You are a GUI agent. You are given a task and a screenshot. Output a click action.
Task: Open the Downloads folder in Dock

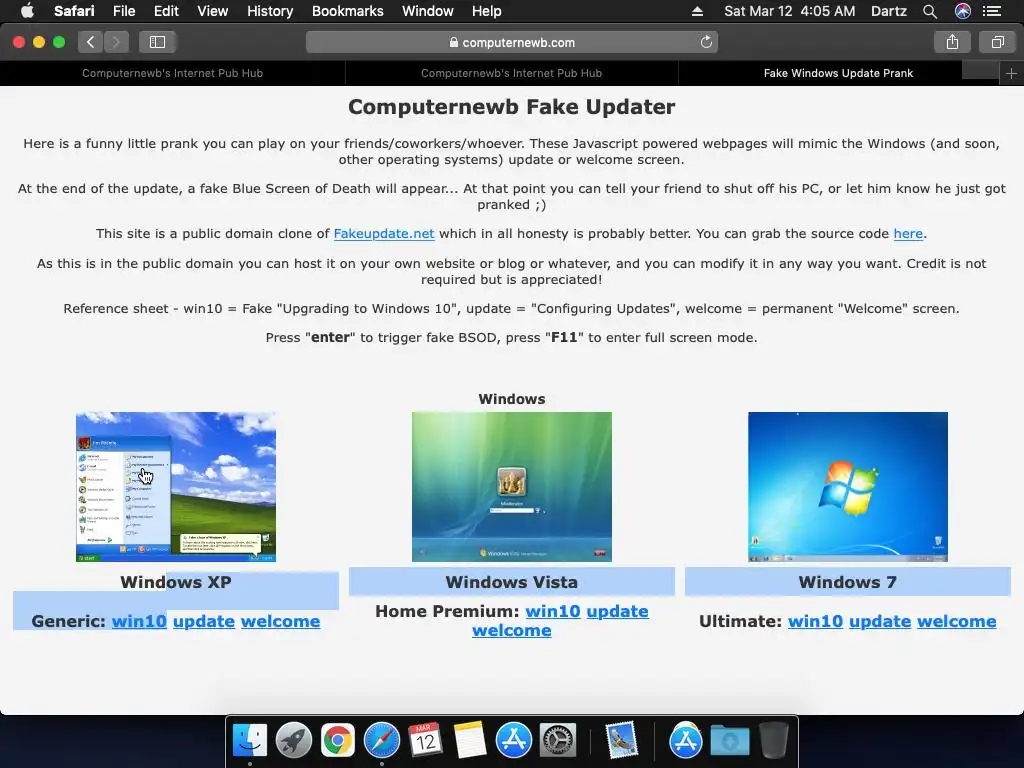[729, 741]
